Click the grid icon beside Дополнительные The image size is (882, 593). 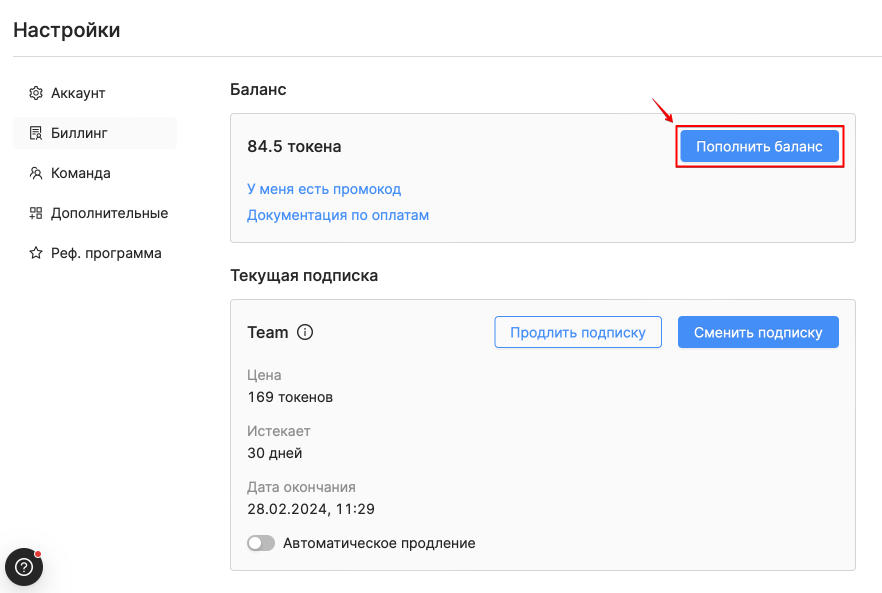[36, 213]
